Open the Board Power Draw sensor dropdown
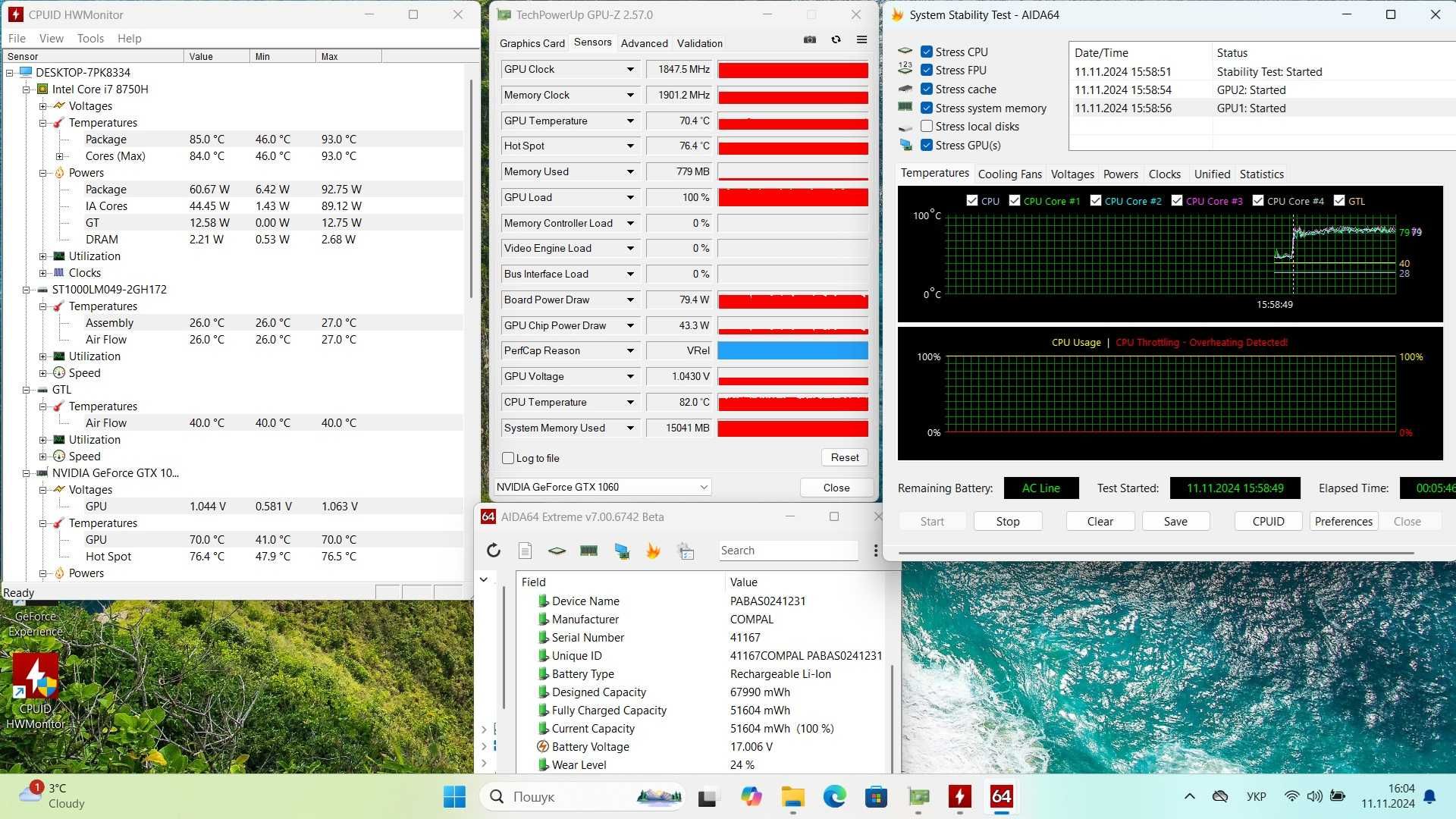The height and width of the screenshot is (819, 1456). (x=630, y=300)
